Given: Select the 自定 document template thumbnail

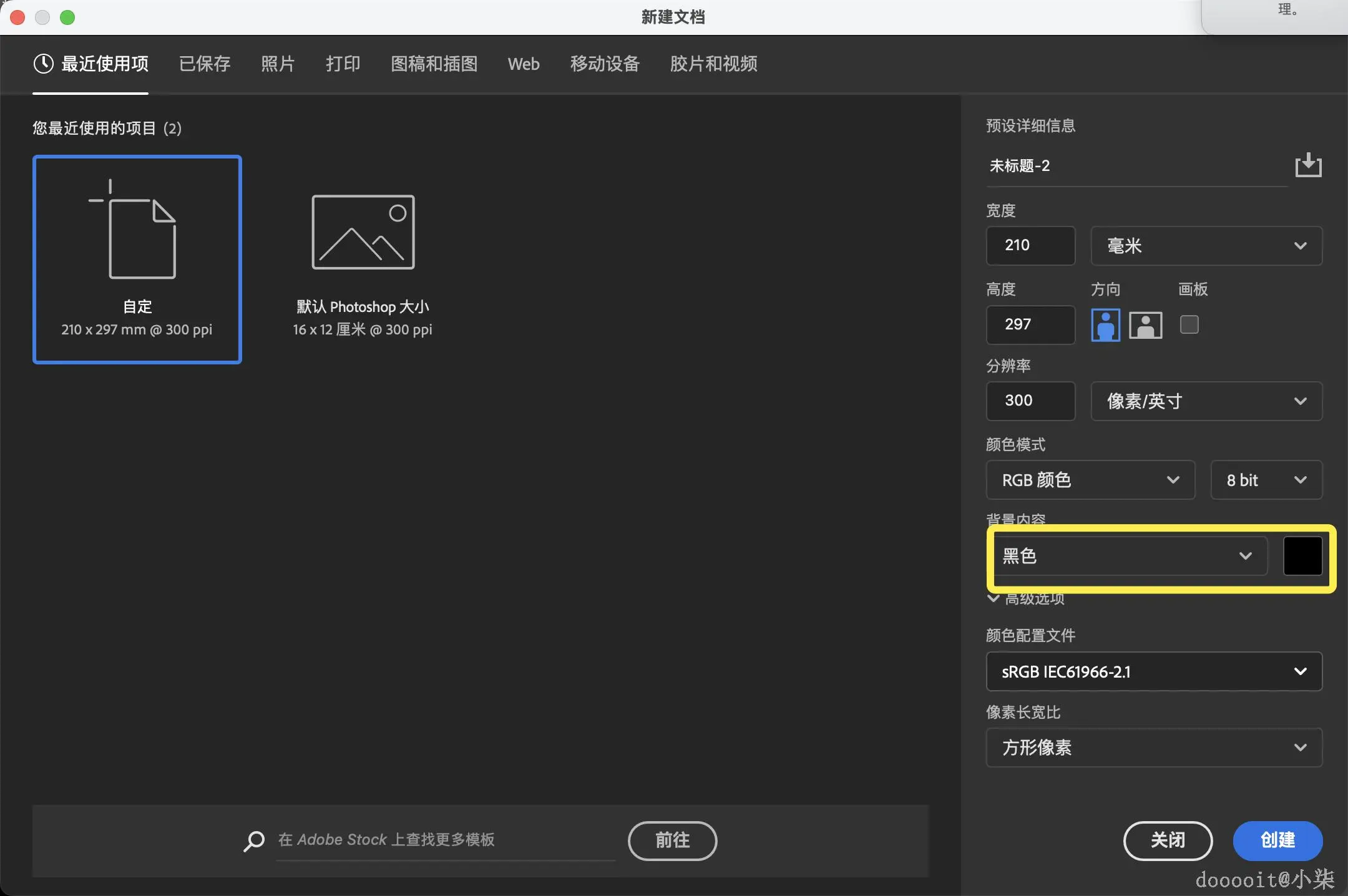Looking at the screenshot, I should point(137,259).
